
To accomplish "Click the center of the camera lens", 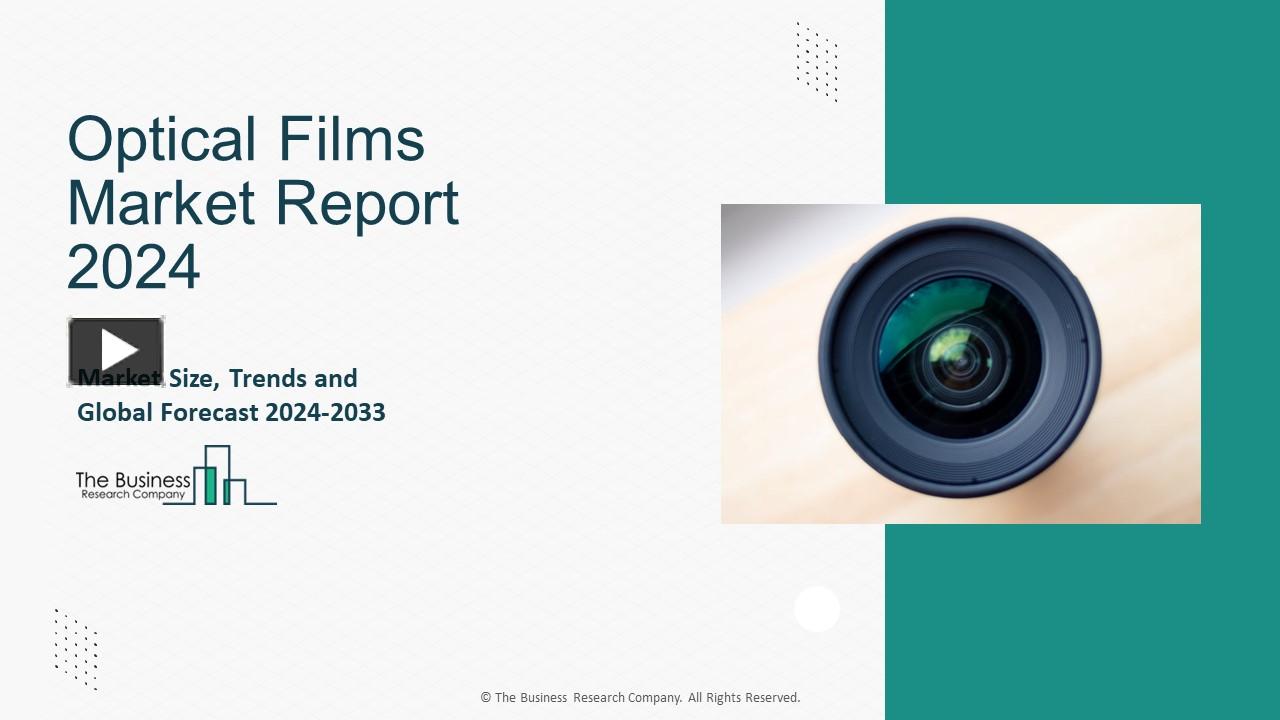I will point(960,362).
